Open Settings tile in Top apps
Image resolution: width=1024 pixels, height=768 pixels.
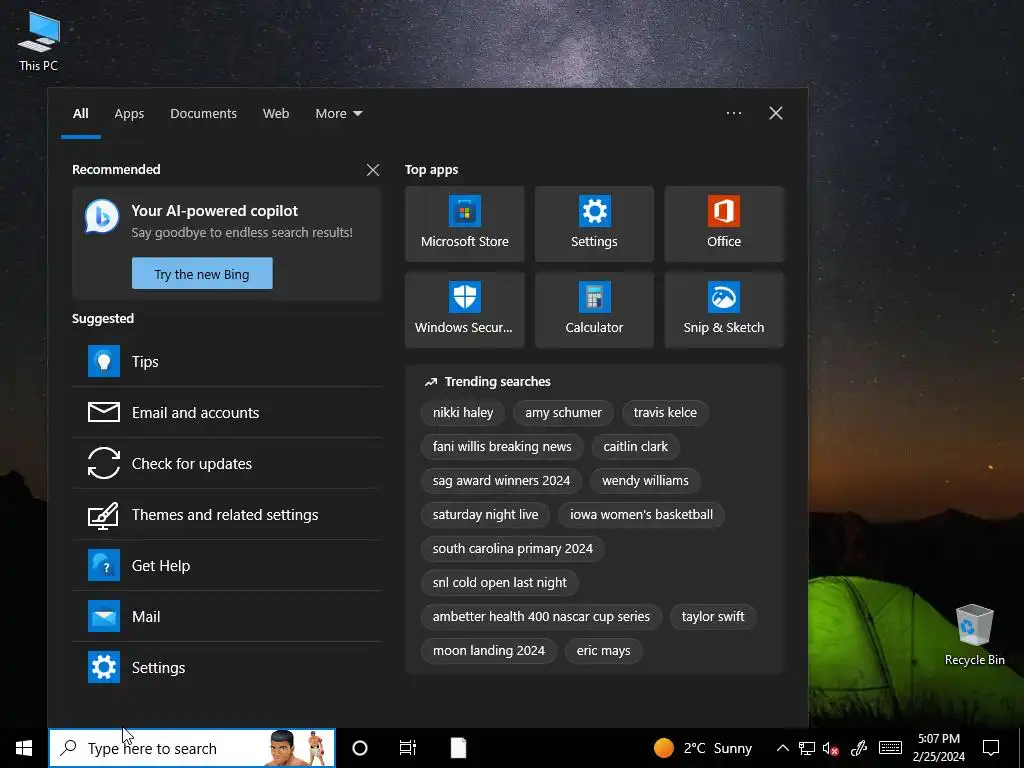point(594,224)
